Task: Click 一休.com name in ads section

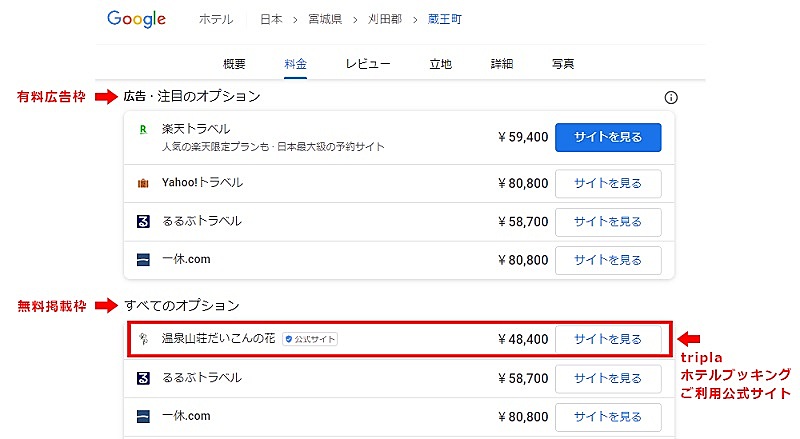Action: (x=186, y=259)
